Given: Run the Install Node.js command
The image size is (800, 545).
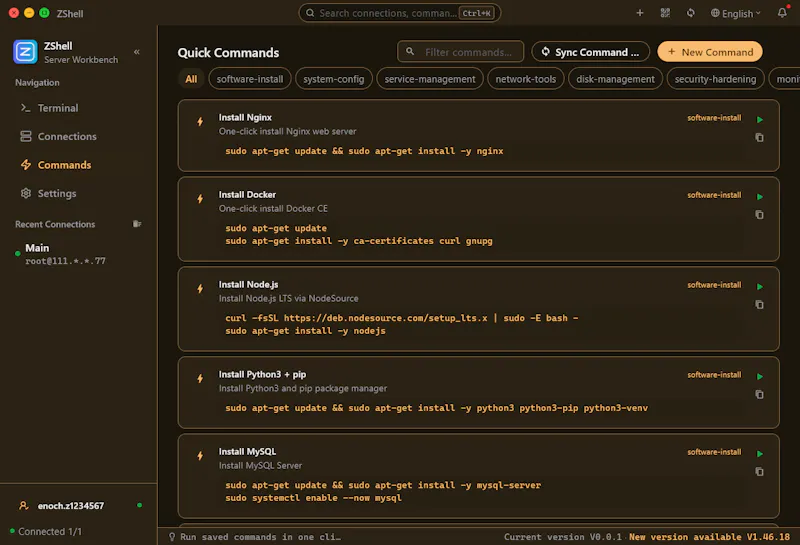Looking at the screenshot, I should [x=760, y=286].
